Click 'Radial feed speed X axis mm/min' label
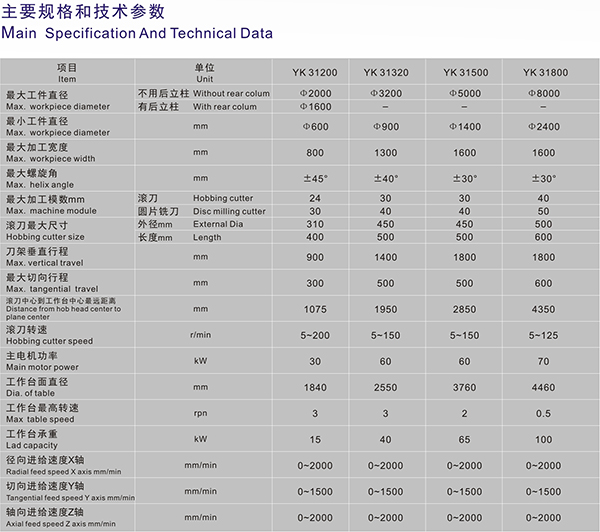 pos(64,472)
